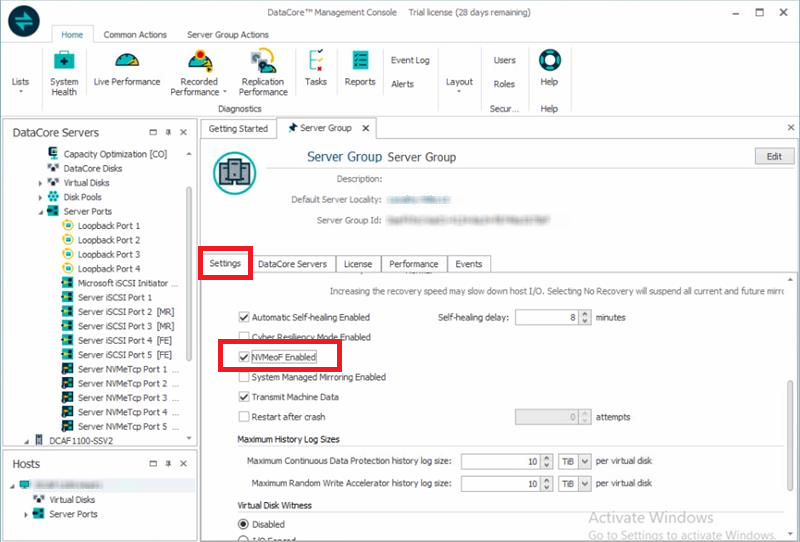Open the Event Log
This screenshot has height=542, width=800.
[x=410, y=60]
